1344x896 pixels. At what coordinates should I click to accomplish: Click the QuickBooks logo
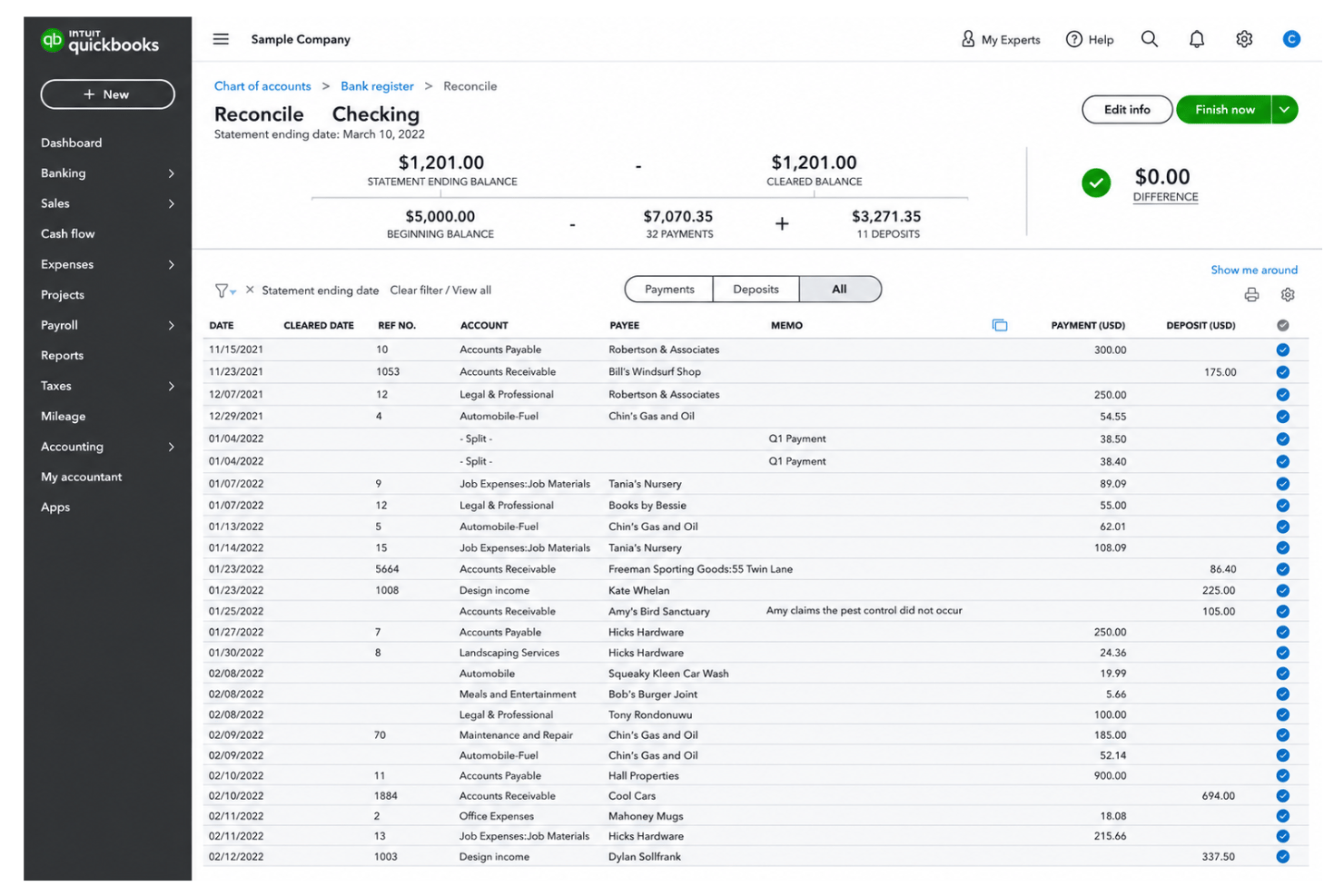click(x=100, y=41)
